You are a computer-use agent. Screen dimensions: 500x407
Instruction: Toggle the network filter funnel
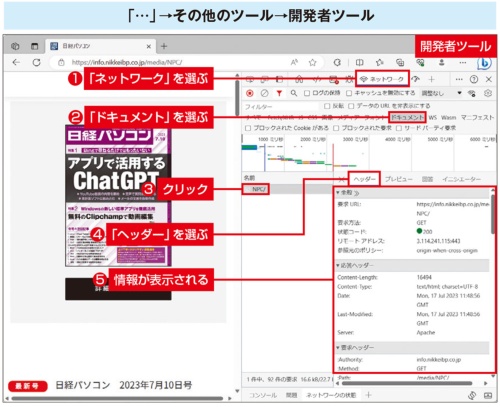279,93
